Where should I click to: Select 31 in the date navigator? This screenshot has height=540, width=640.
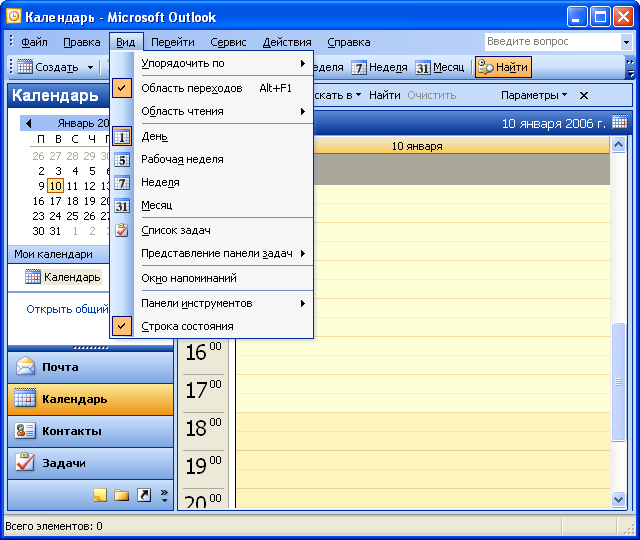pos(56,231)
